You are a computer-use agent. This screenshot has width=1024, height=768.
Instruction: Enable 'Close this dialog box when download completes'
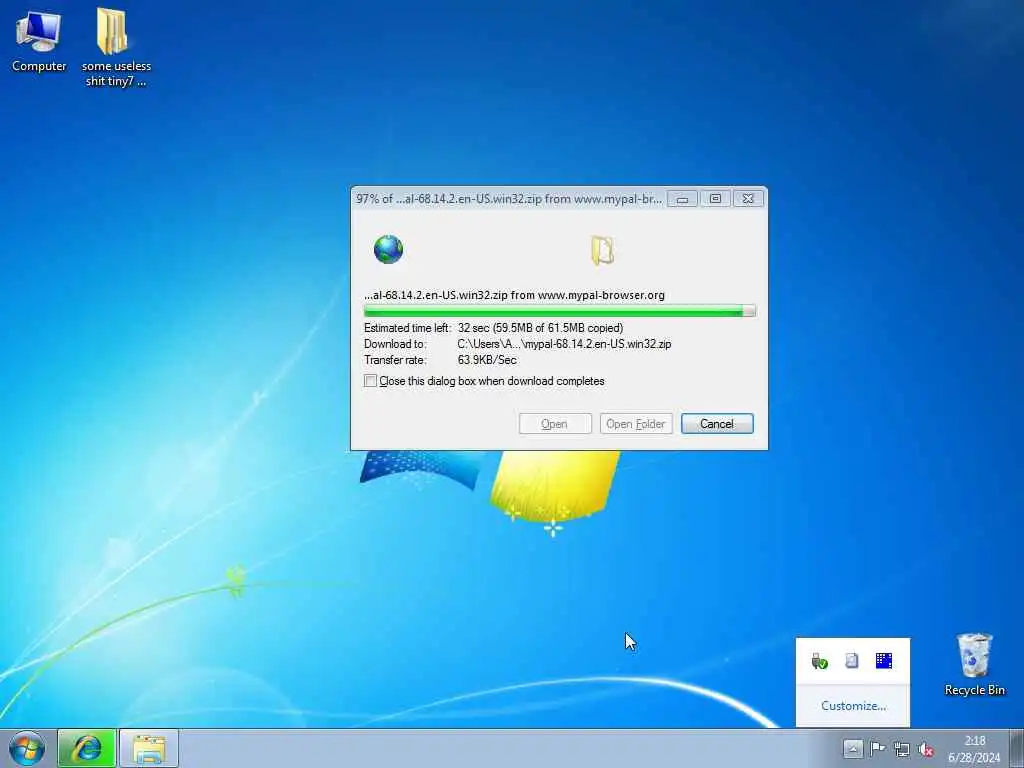(x=370, y=381)
